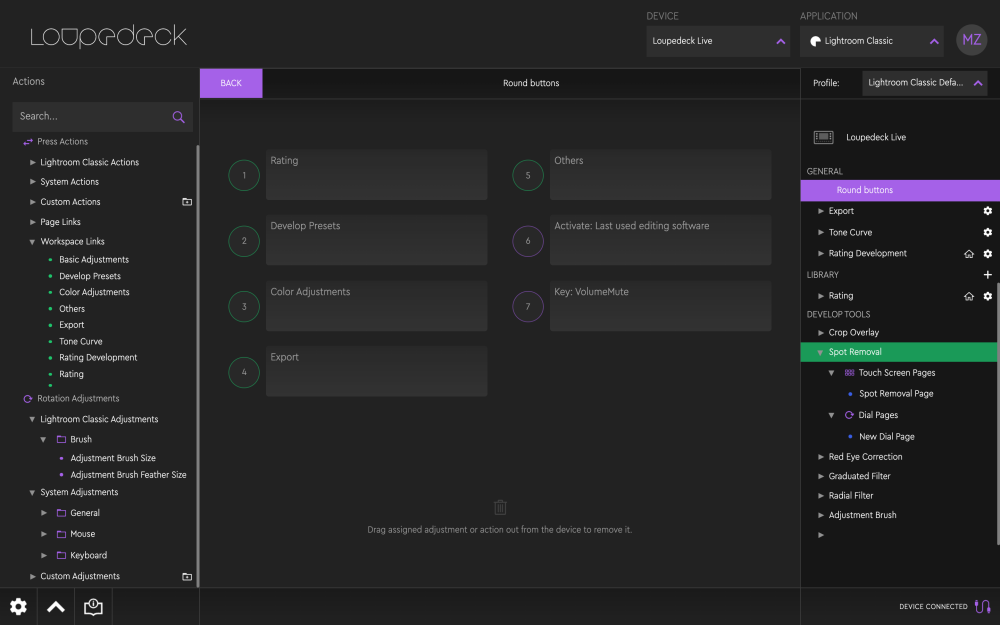1000x625 pixels.
Task: Open settings gear in bottom-left corner
Action: pyautogui.click(x=18, y=607)
